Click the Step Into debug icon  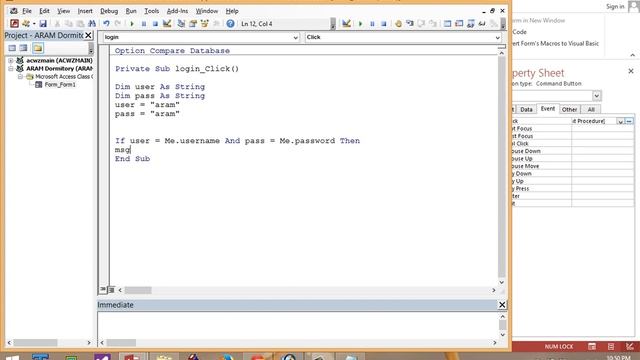[409, 24]
